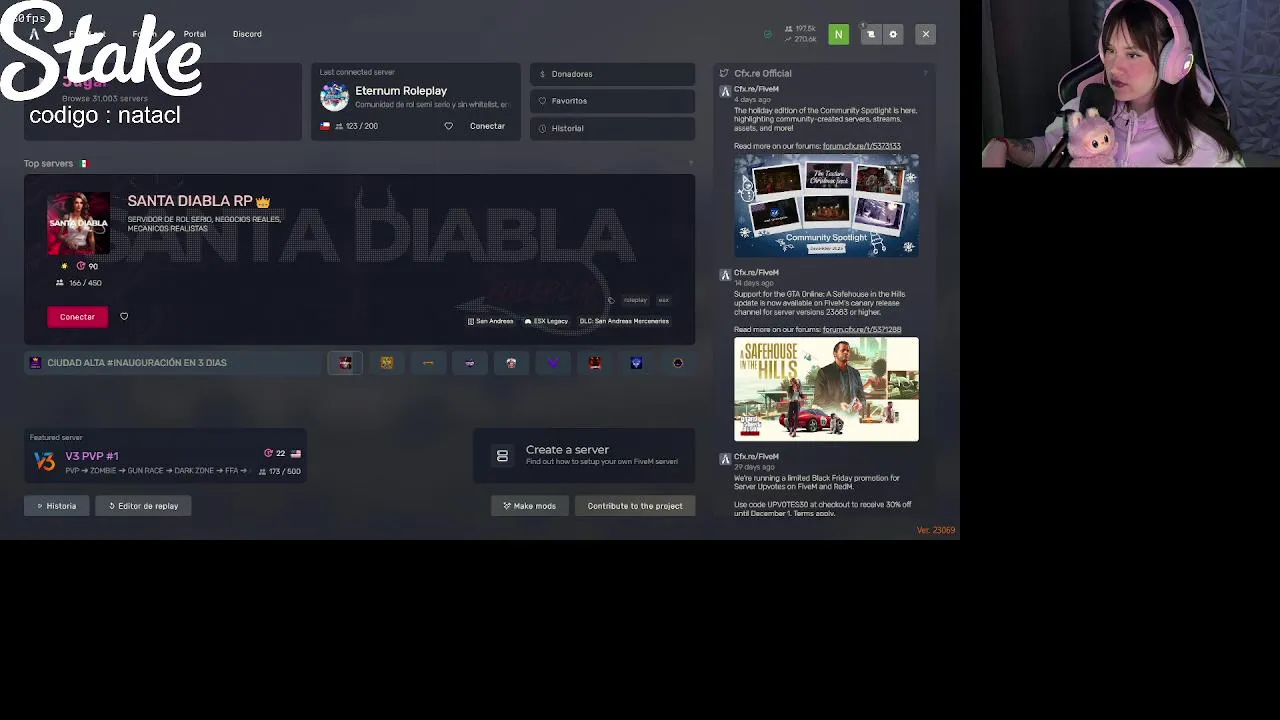The width and height of the screenshot is (1280, 720).
Task: Click the ESX Legacy gametype label
Action: 546,321
